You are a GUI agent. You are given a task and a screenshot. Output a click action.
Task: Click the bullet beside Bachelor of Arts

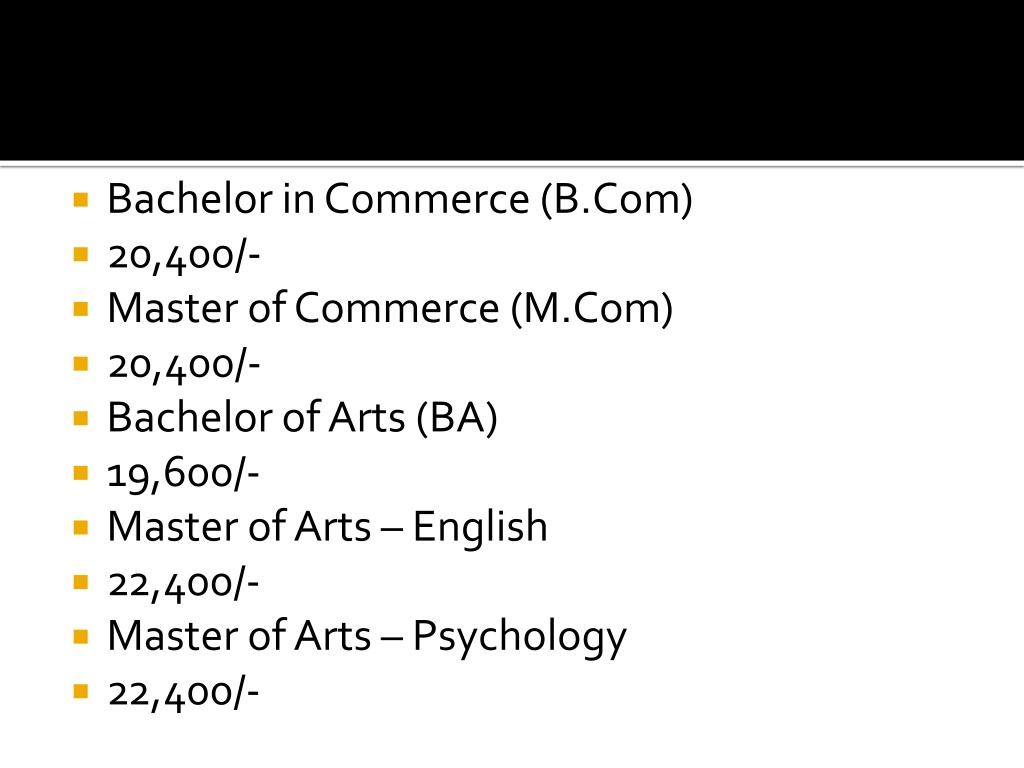[81, 417]
